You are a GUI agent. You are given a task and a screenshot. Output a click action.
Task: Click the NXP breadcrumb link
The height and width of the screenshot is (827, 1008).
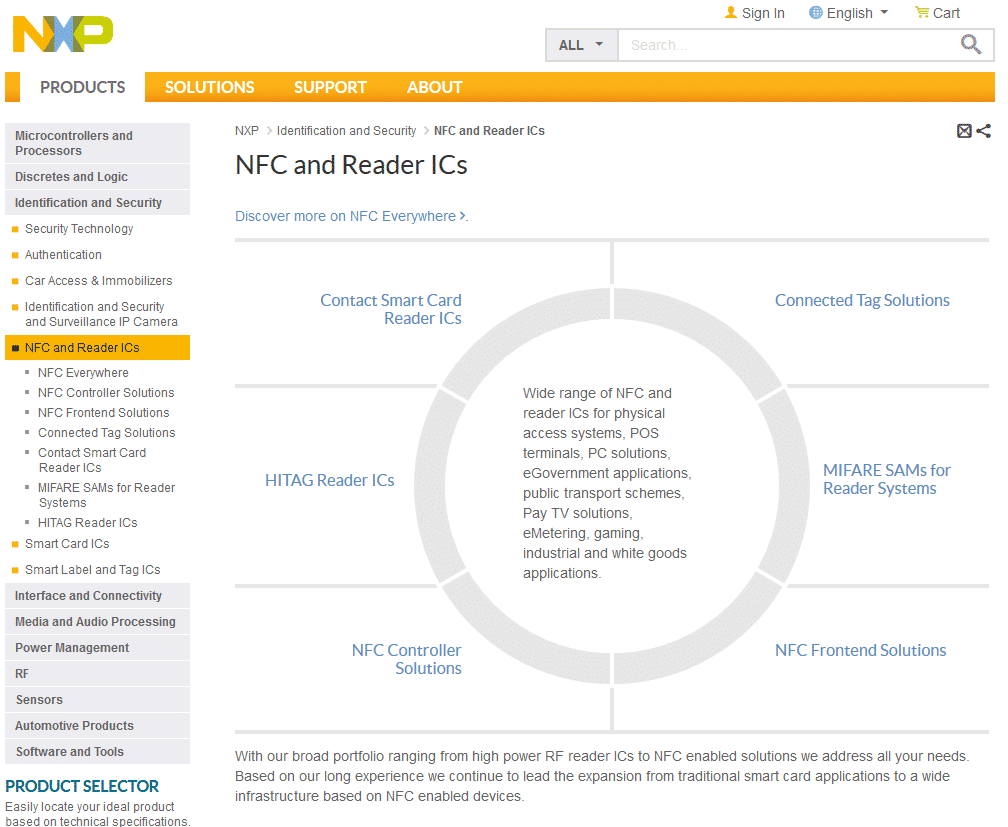[247, 131]
